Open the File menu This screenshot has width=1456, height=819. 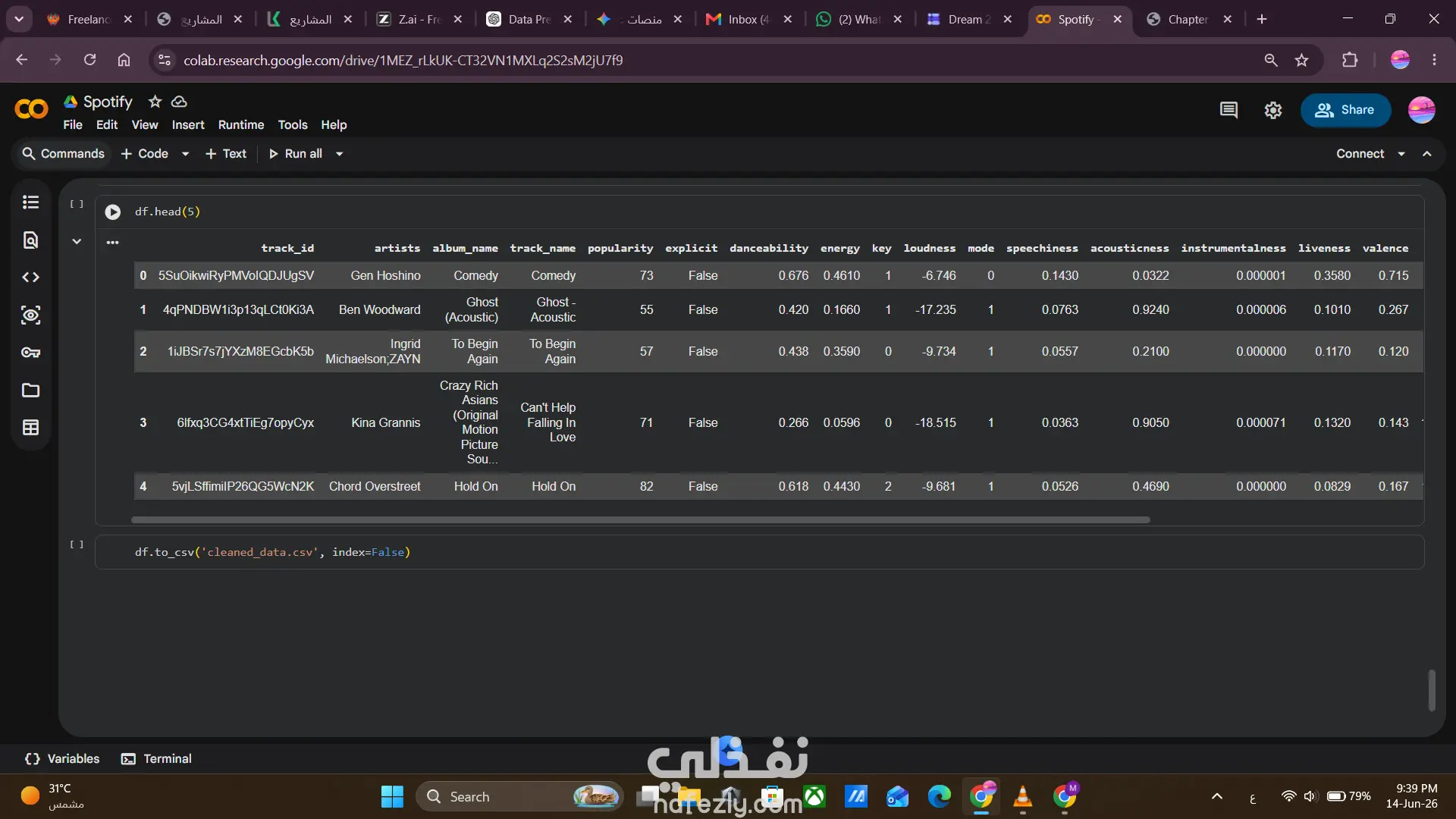73,125
